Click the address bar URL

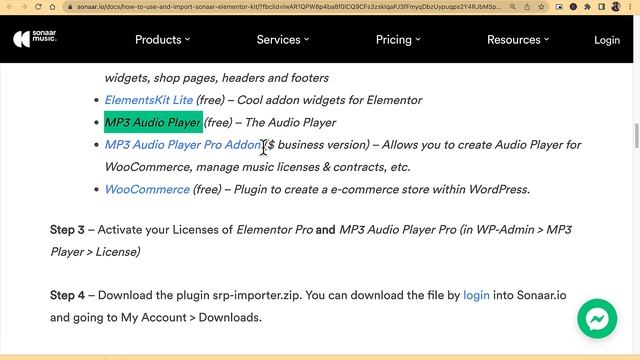288,7
